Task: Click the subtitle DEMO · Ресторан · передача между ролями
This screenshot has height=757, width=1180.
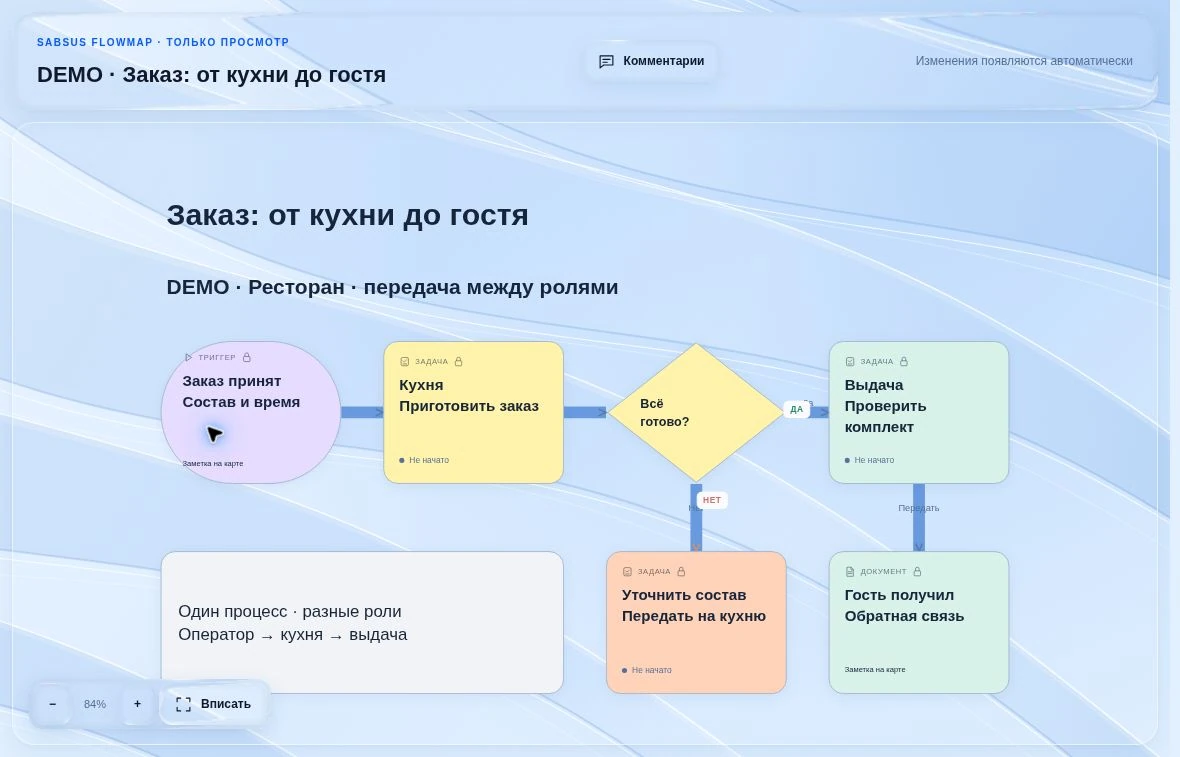Action: tap(392, 287)
